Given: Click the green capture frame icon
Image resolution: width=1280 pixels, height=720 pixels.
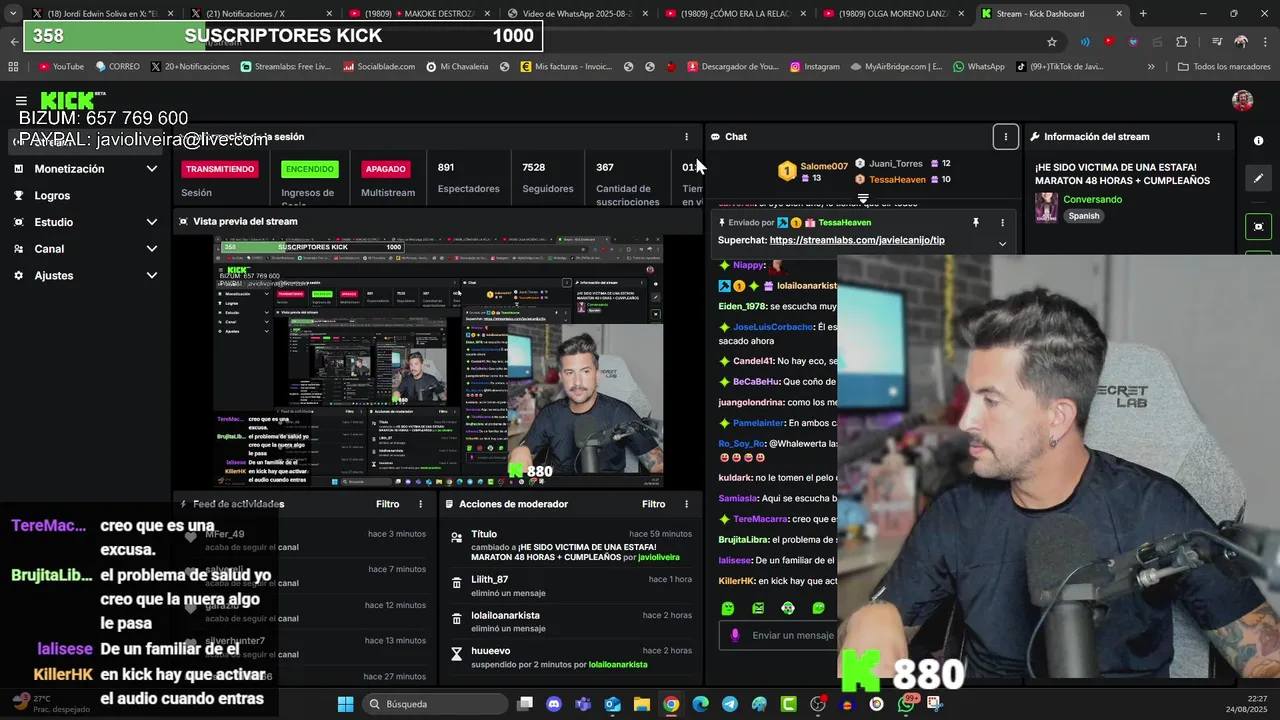Looking at the screenshot, I should (x=1258, y=227).
